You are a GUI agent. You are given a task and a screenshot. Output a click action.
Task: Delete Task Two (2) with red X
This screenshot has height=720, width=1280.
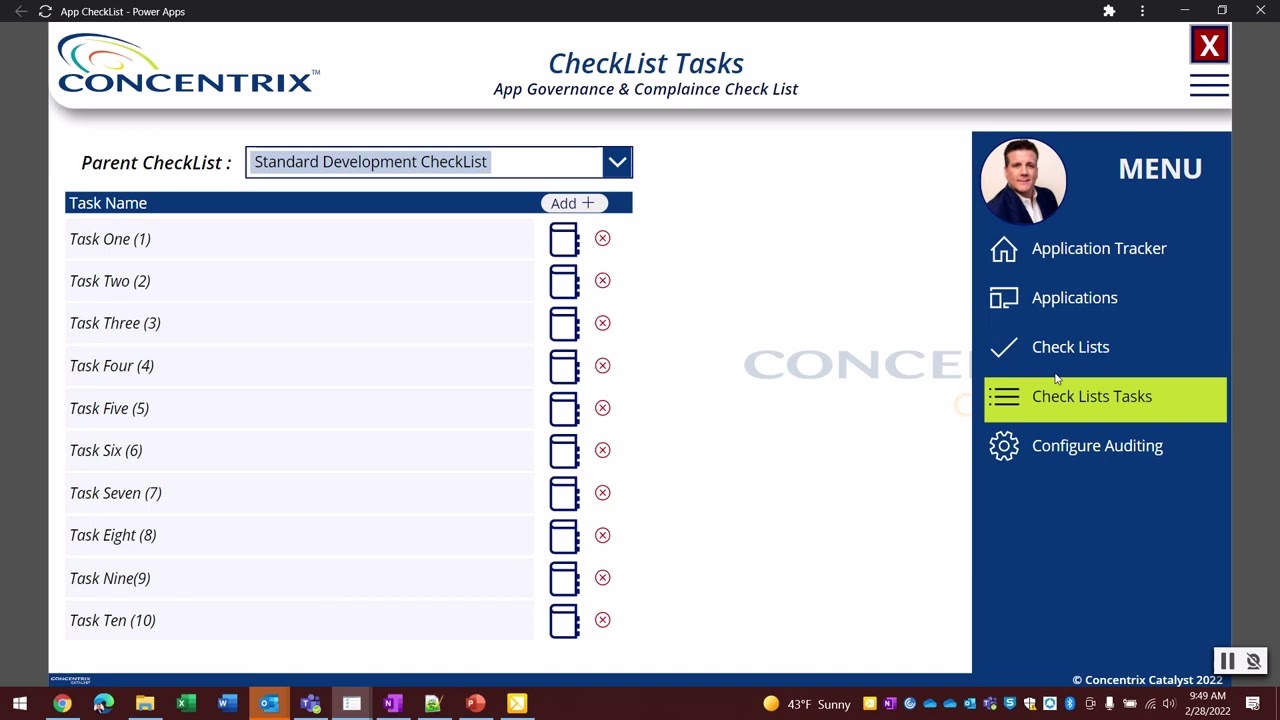click(602, 280)
